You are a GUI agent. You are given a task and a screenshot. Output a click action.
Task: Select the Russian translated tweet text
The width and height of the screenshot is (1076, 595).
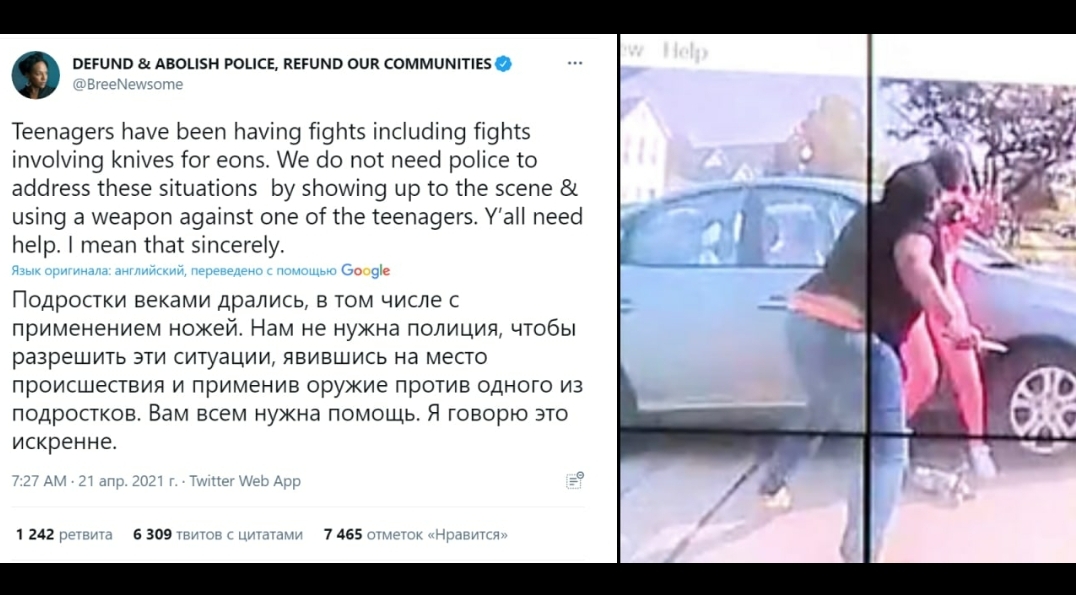[x=297, y=371]
